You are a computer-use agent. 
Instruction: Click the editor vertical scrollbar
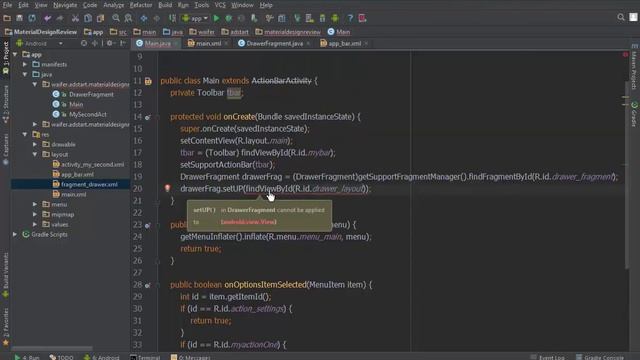(x=627, y=175)
